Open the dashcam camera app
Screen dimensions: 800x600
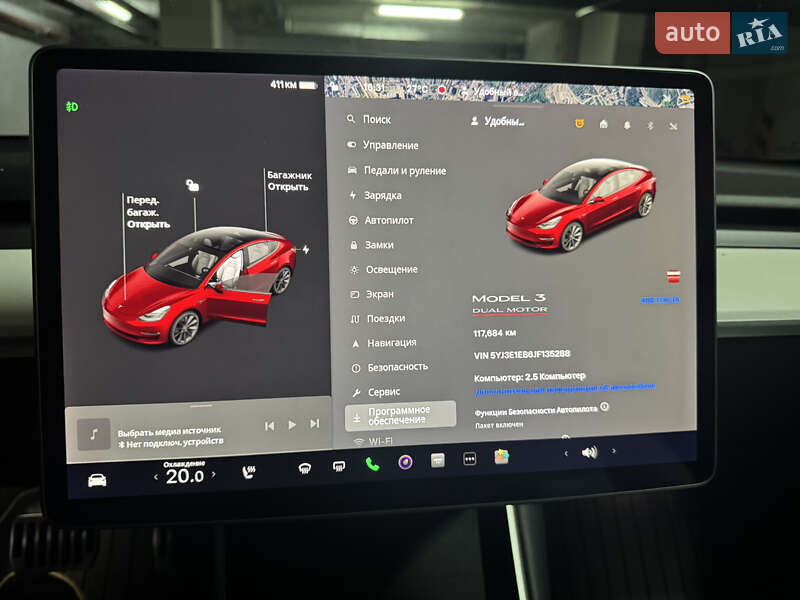[406, 462]
